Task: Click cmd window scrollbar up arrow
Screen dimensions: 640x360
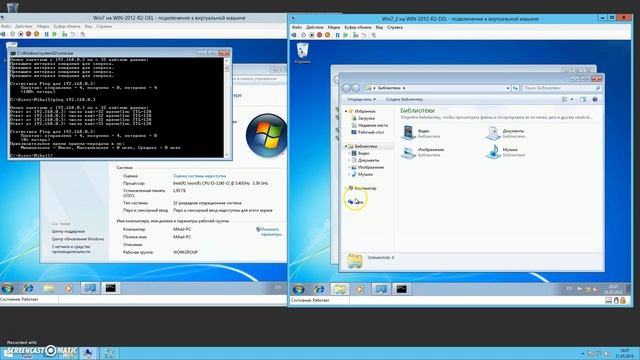Action: (x=227, y=60)
